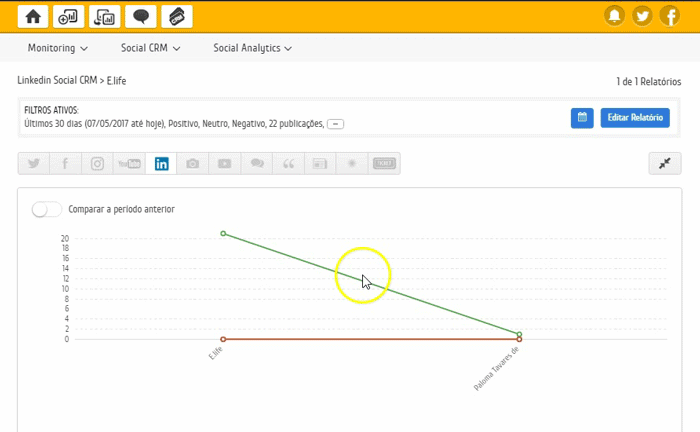Image resolution: width=700 pixels, height=432 pixels.
Task: Click the Facebook icon in the header
Action: pyautogui.click(x=669, y=16)
